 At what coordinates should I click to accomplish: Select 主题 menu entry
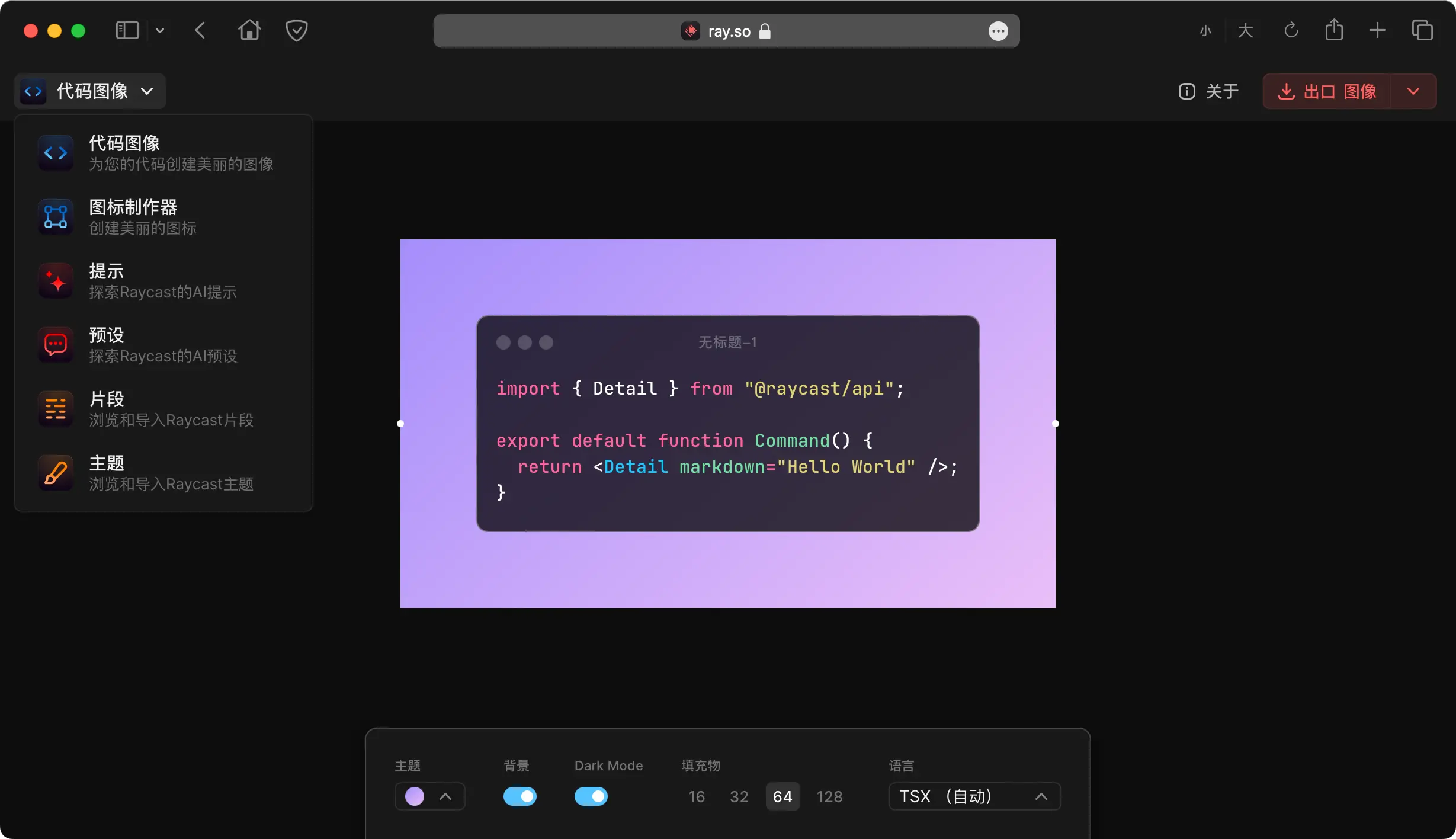(x=163, y=473)
